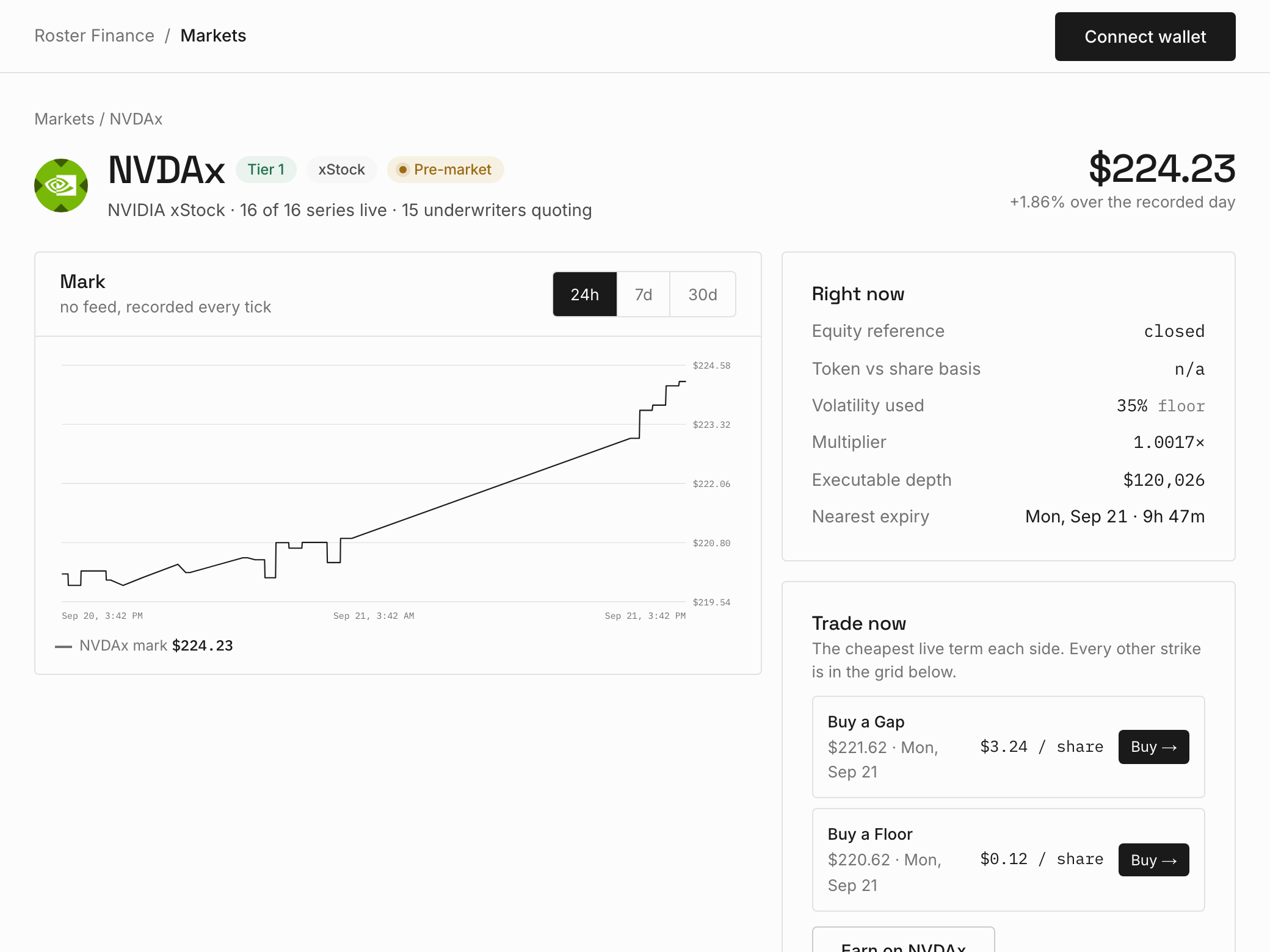Switch chart to 7d range
1270x952 pixels.
644,295
